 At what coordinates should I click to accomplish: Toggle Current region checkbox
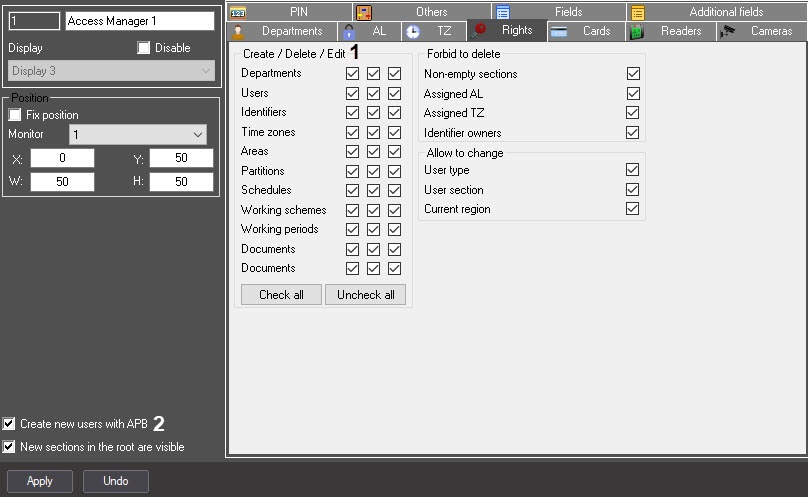click(633, 208)
